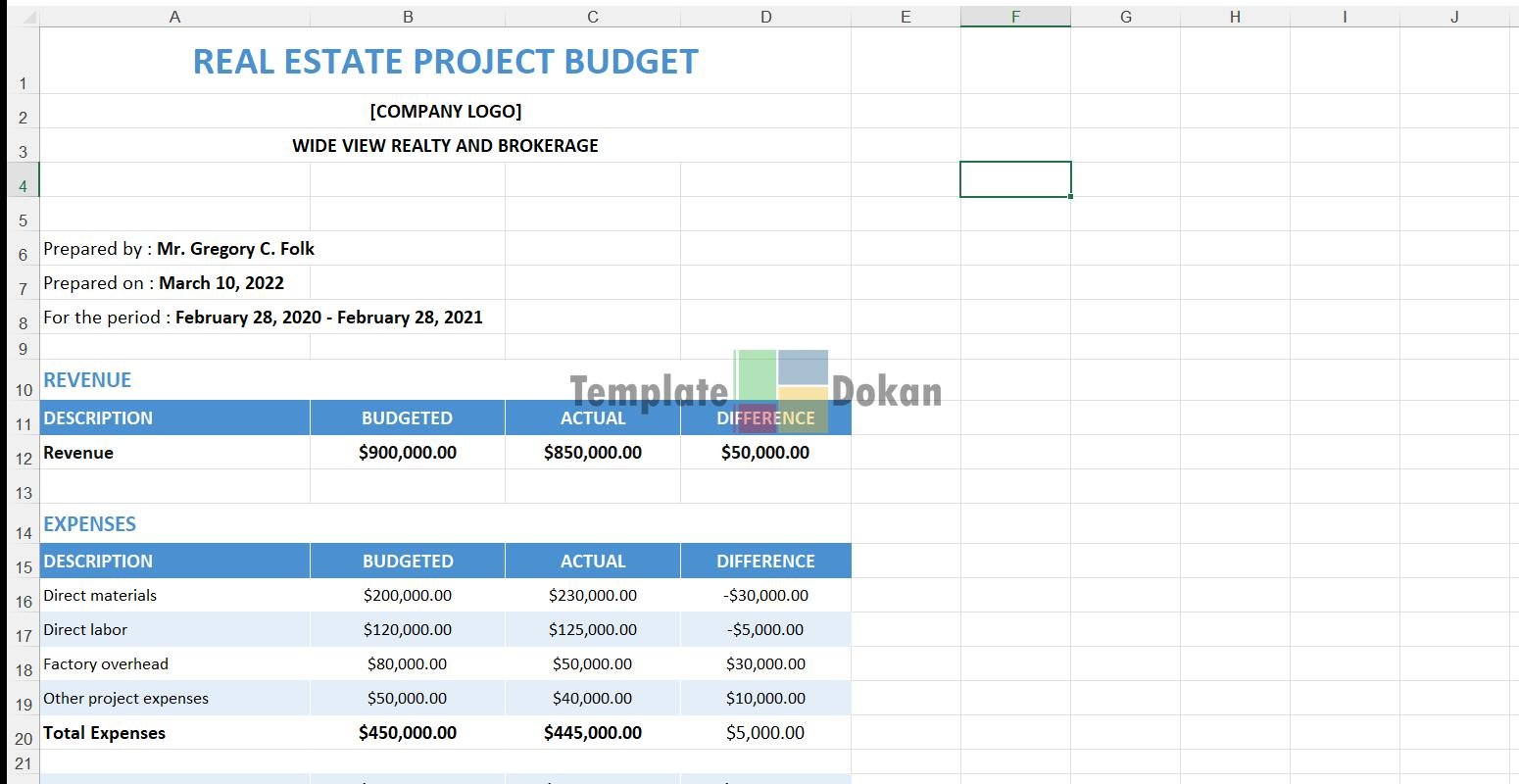
Task: Click the column J header
Action: click(x=1454, y=17)
